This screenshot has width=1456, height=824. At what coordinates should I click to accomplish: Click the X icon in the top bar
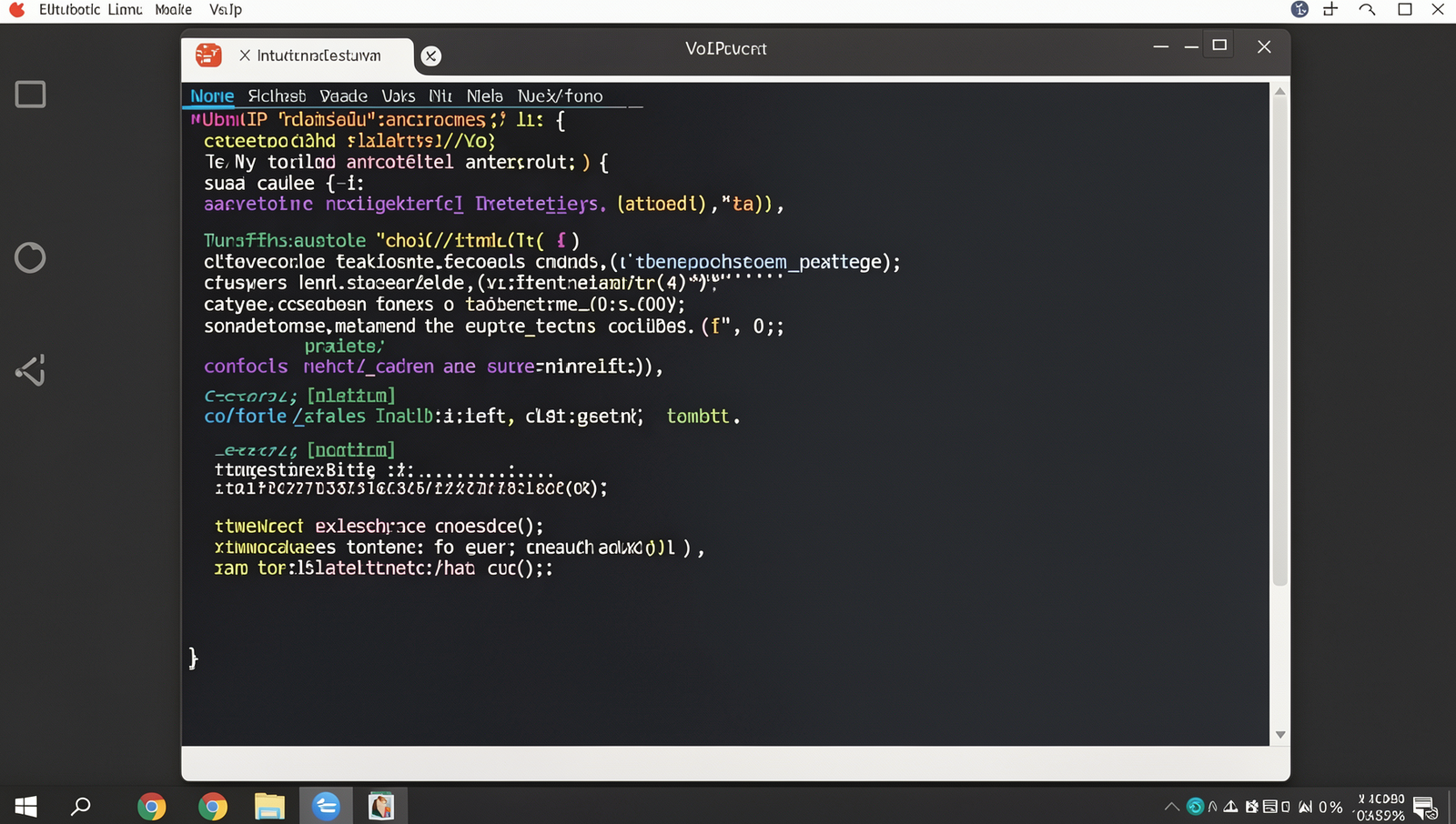[1438, 9]
